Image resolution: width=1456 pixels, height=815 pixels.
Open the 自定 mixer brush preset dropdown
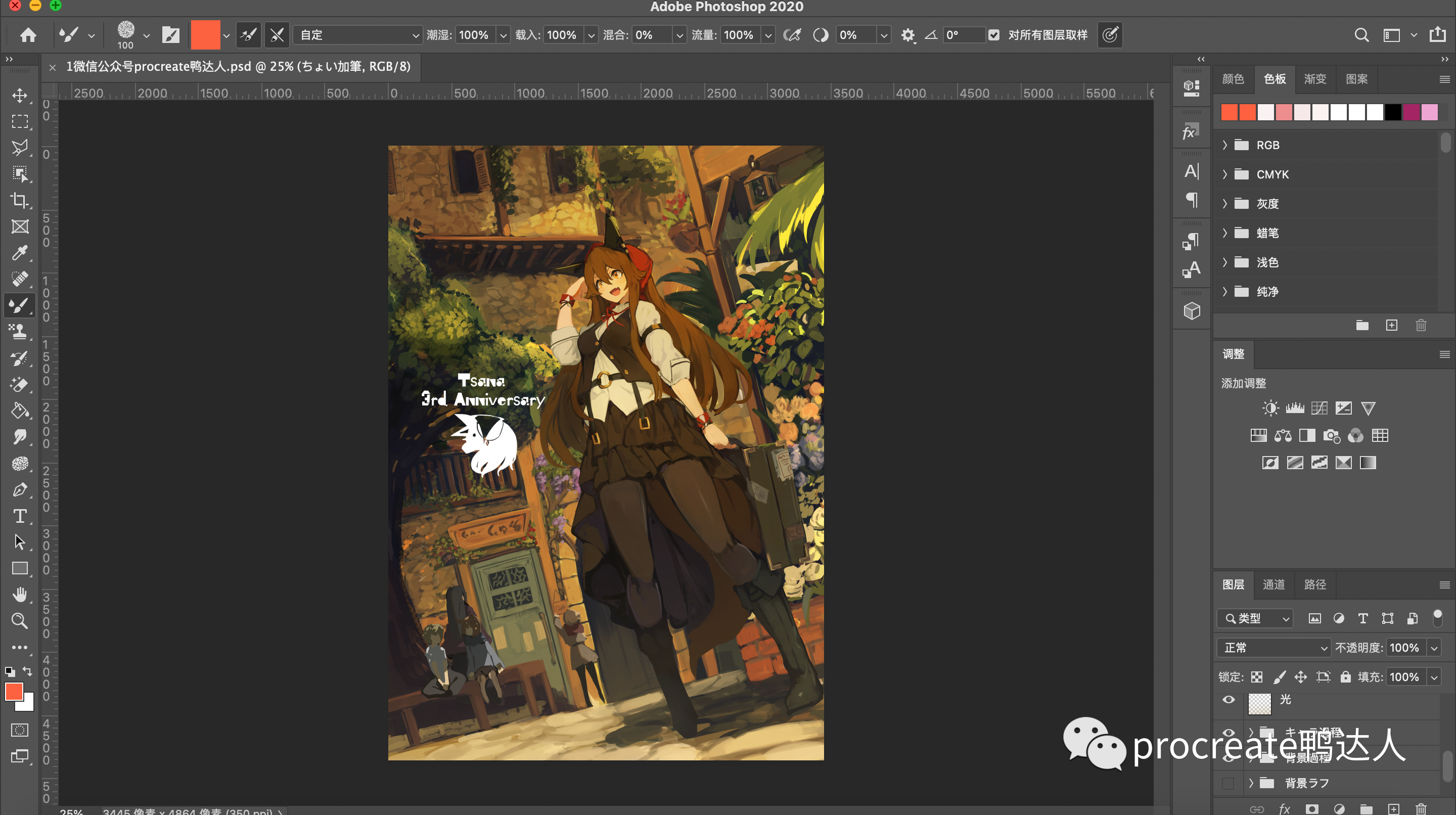coord(358,35)
